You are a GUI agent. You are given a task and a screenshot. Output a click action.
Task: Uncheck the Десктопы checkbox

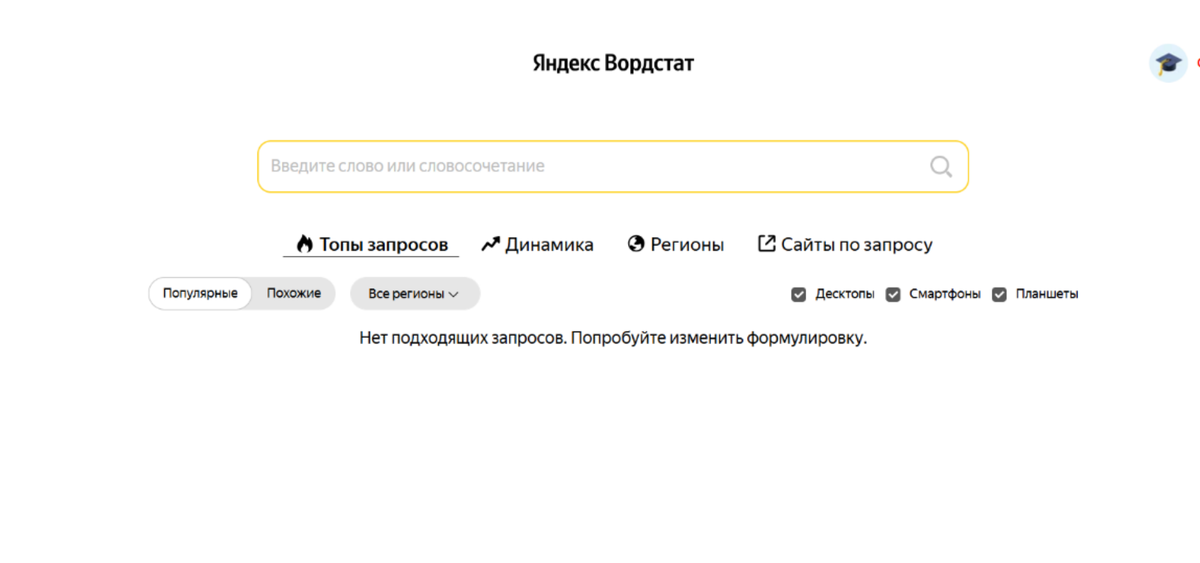point(798,294)
